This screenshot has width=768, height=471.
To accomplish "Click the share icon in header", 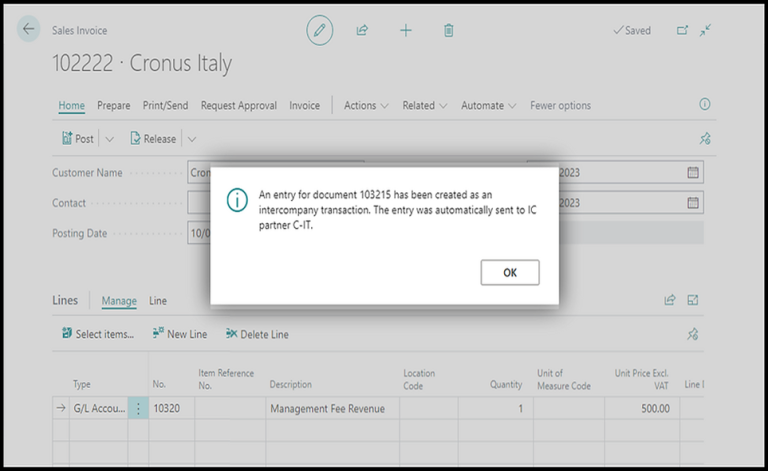I will pyautogui.click(x=362, y=30).
